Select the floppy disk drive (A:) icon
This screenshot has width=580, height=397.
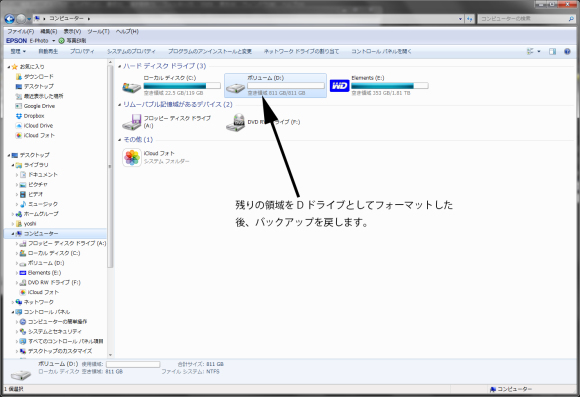[132, 122]
